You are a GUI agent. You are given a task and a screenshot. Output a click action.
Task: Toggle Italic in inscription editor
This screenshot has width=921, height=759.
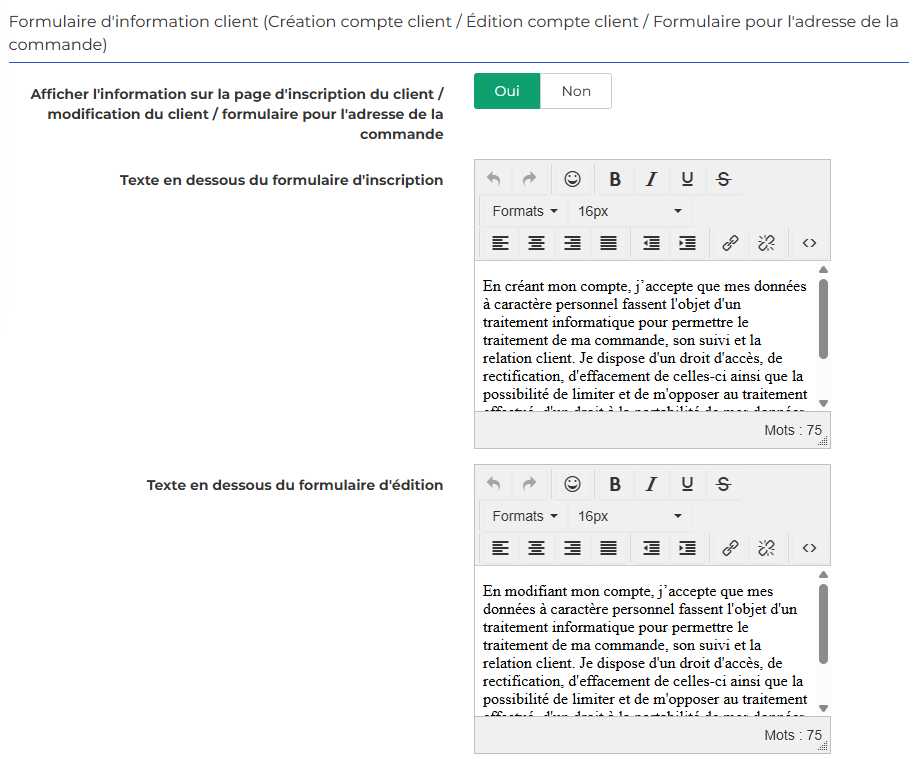(x=651, y=179)
